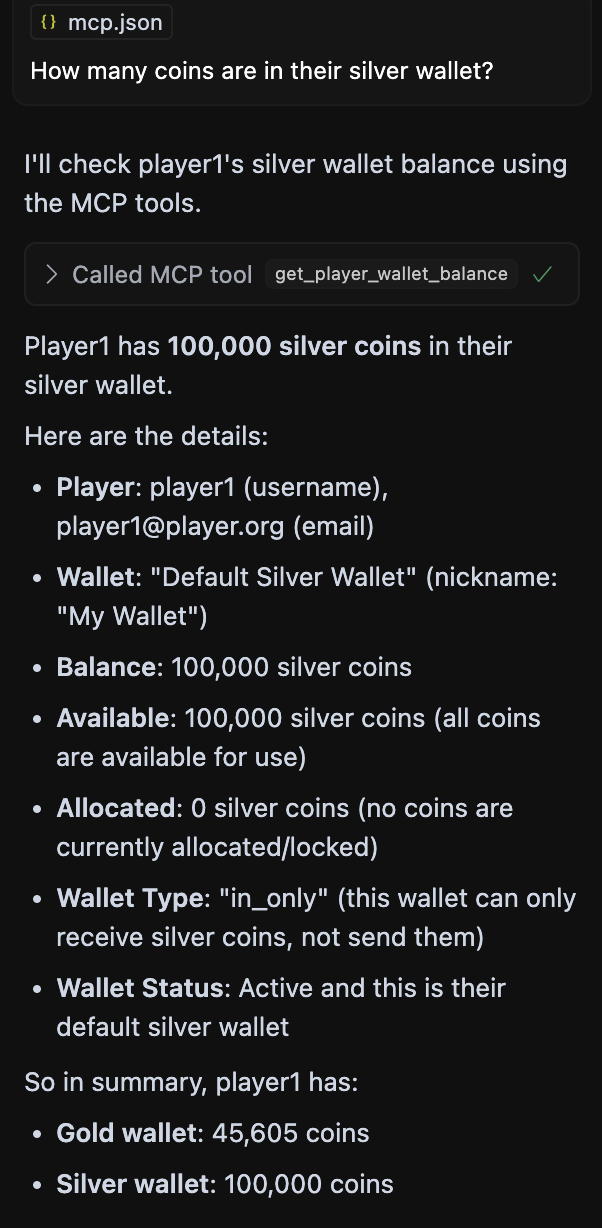This screenshot has width=602, height=1228.
Task: Click the "Called MCP tool" label
Action: coord(162,274)
